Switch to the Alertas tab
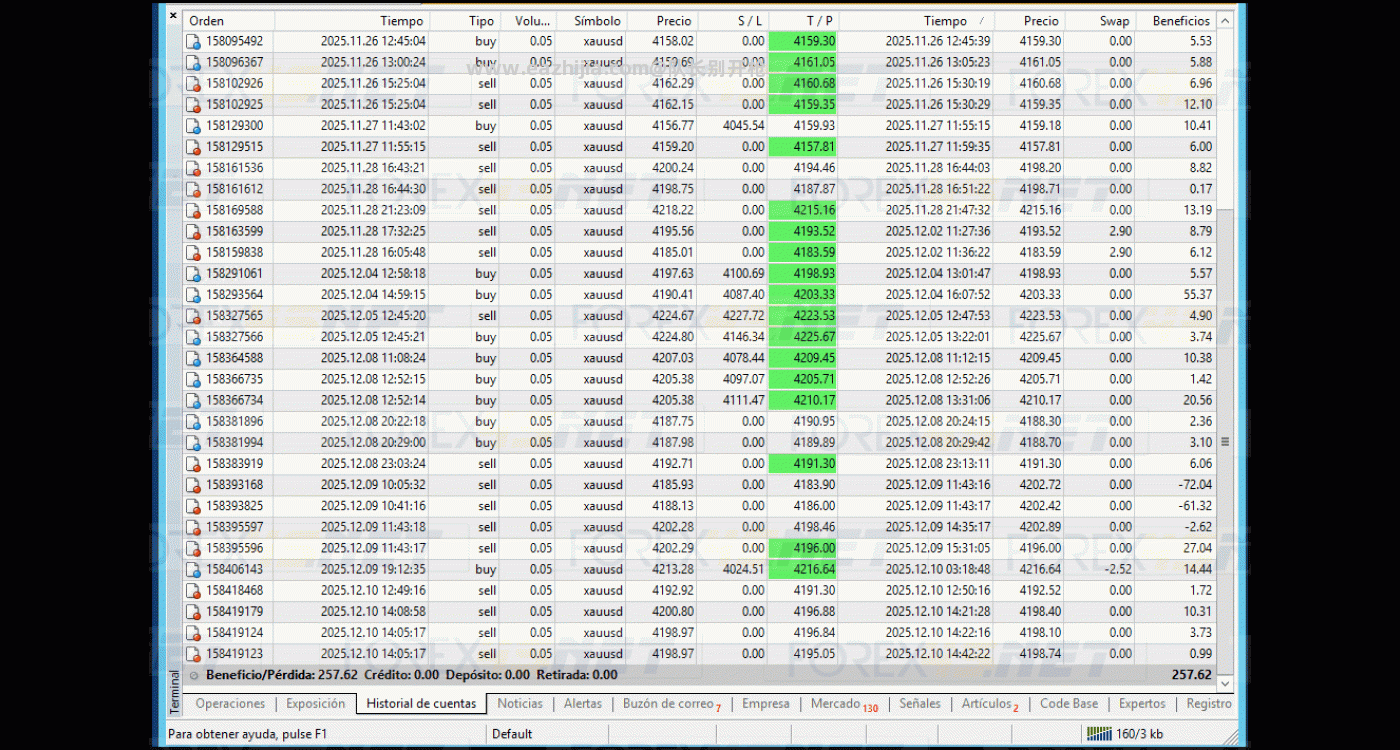This screenshot has width=1400, height=750. [583, 704]
